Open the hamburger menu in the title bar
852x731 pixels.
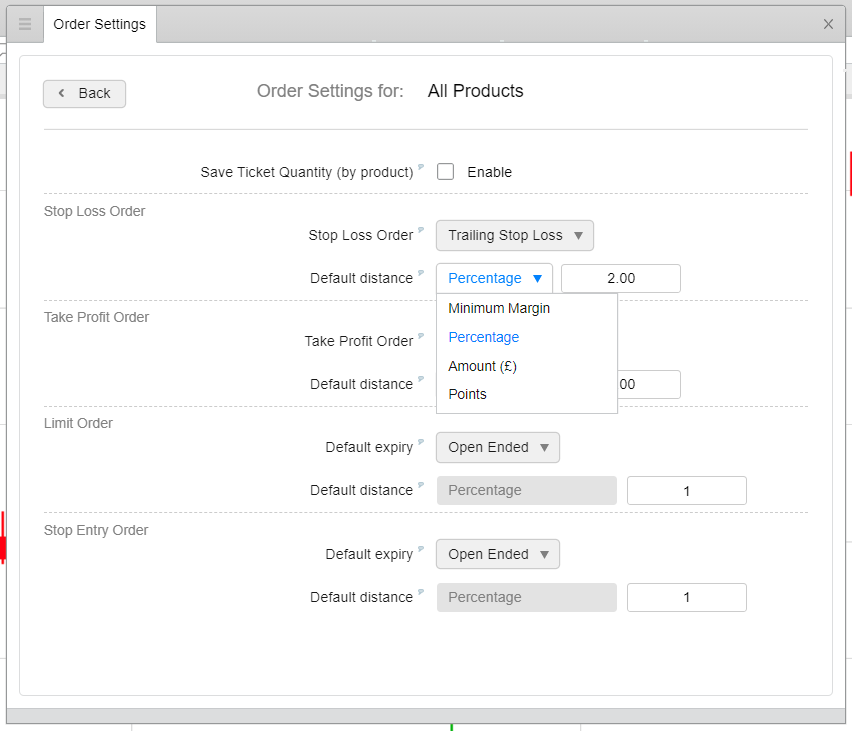point(25,24)
